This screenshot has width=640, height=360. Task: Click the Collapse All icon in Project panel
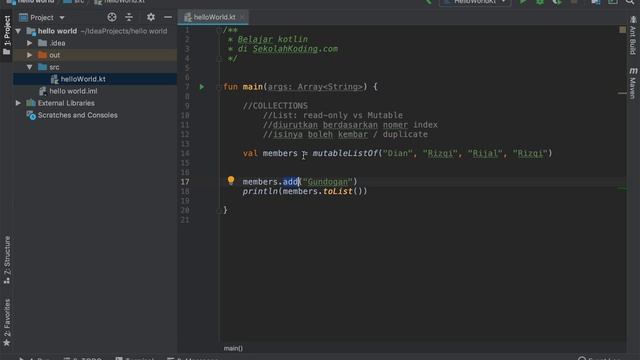click(129, 17)
